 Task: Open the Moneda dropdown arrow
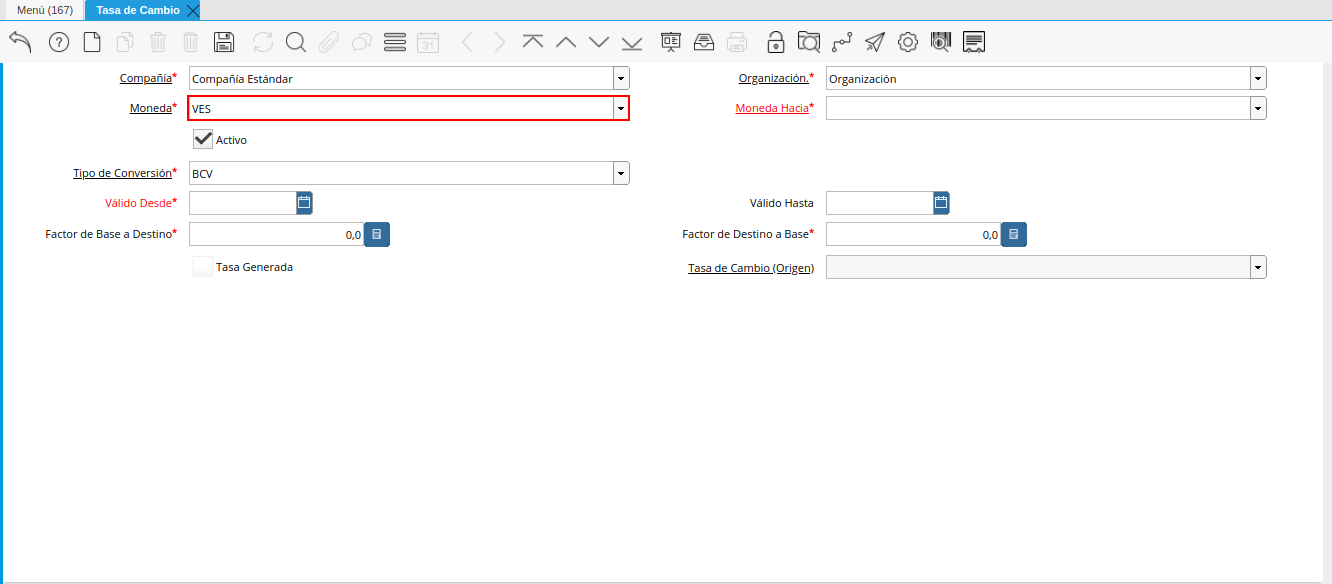[x=621, y=108]
